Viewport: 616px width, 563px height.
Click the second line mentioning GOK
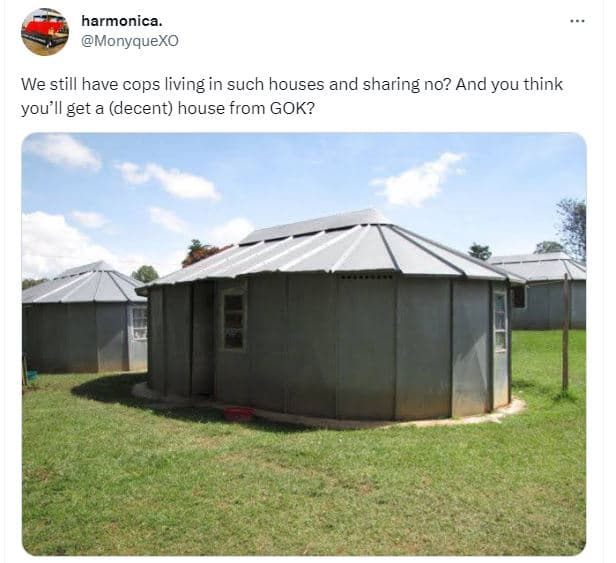(168, 108)
